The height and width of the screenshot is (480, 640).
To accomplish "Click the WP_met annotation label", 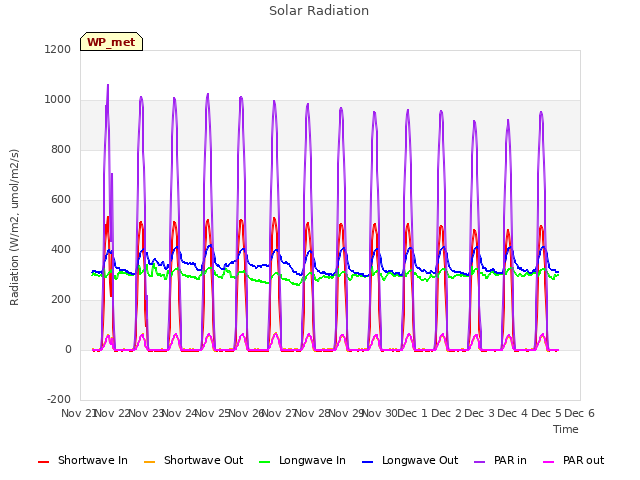I will (x=111, y=42).
